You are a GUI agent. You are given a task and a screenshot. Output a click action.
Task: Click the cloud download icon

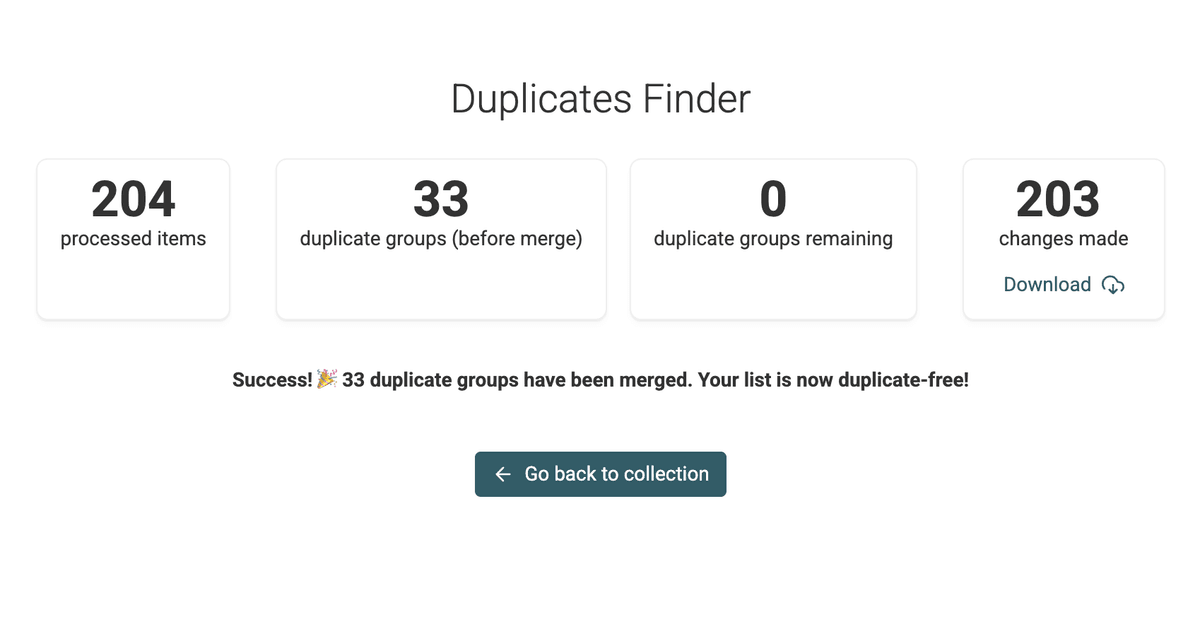coord(1113,285)
